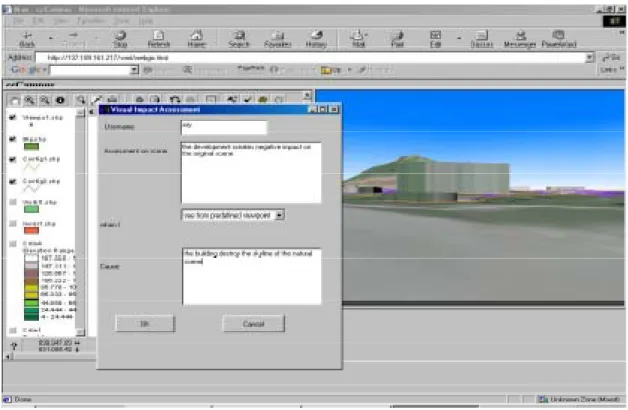Launch Messenger from the browser toolbar
The width and height of the screenshot is (628, 410).
(520, 39)
